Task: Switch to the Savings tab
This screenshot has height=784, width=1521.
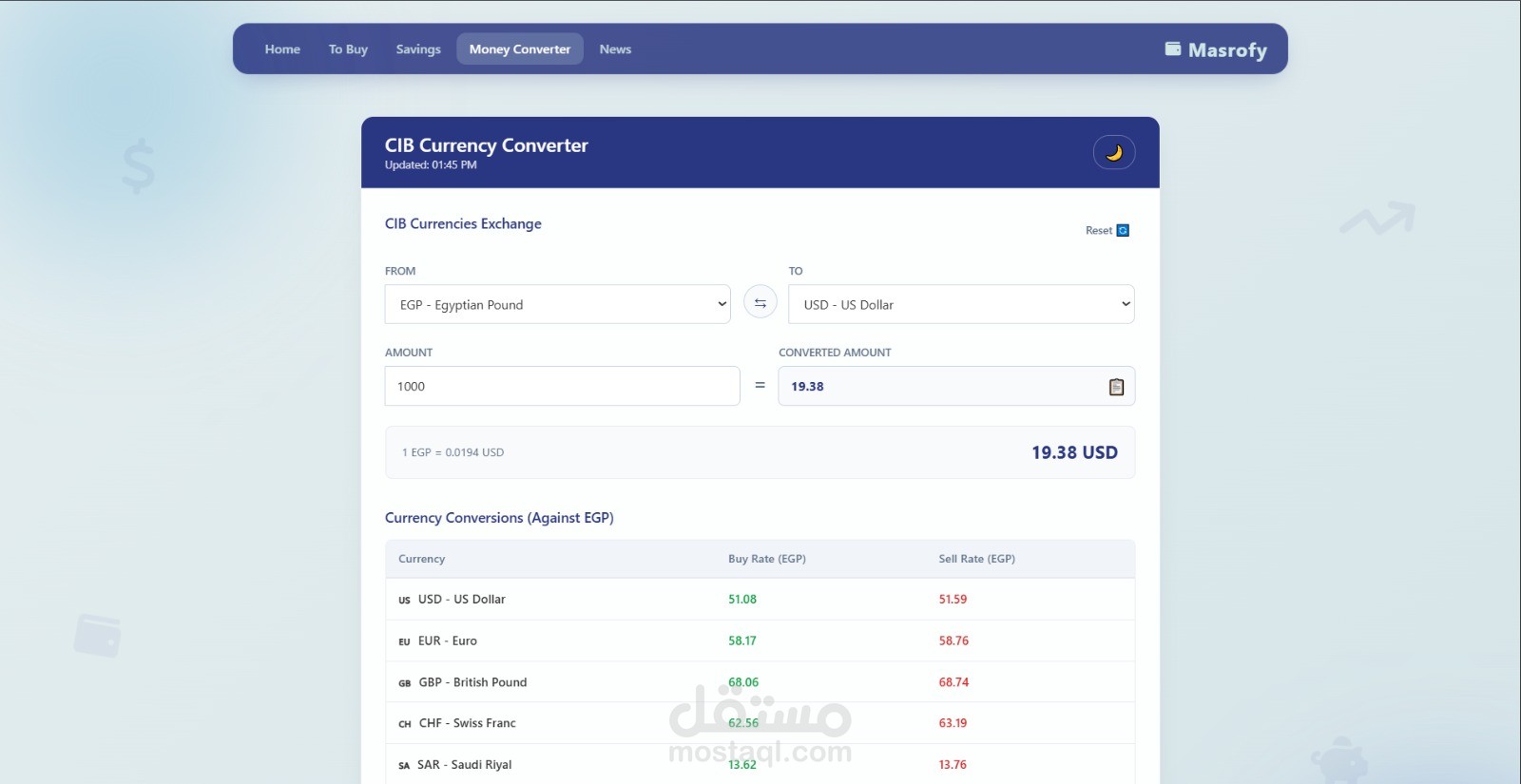Action: (418, 49)
